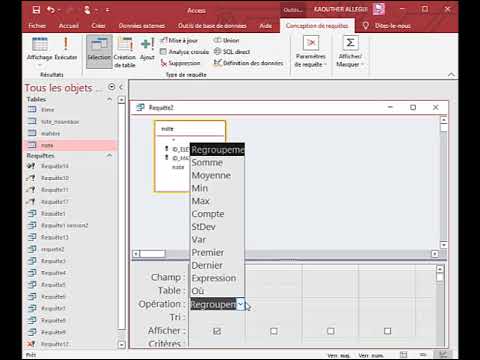Switch to the Créer tab
Image resolution: width=480 pixels, height=360 pixels.
pos(98,26)
